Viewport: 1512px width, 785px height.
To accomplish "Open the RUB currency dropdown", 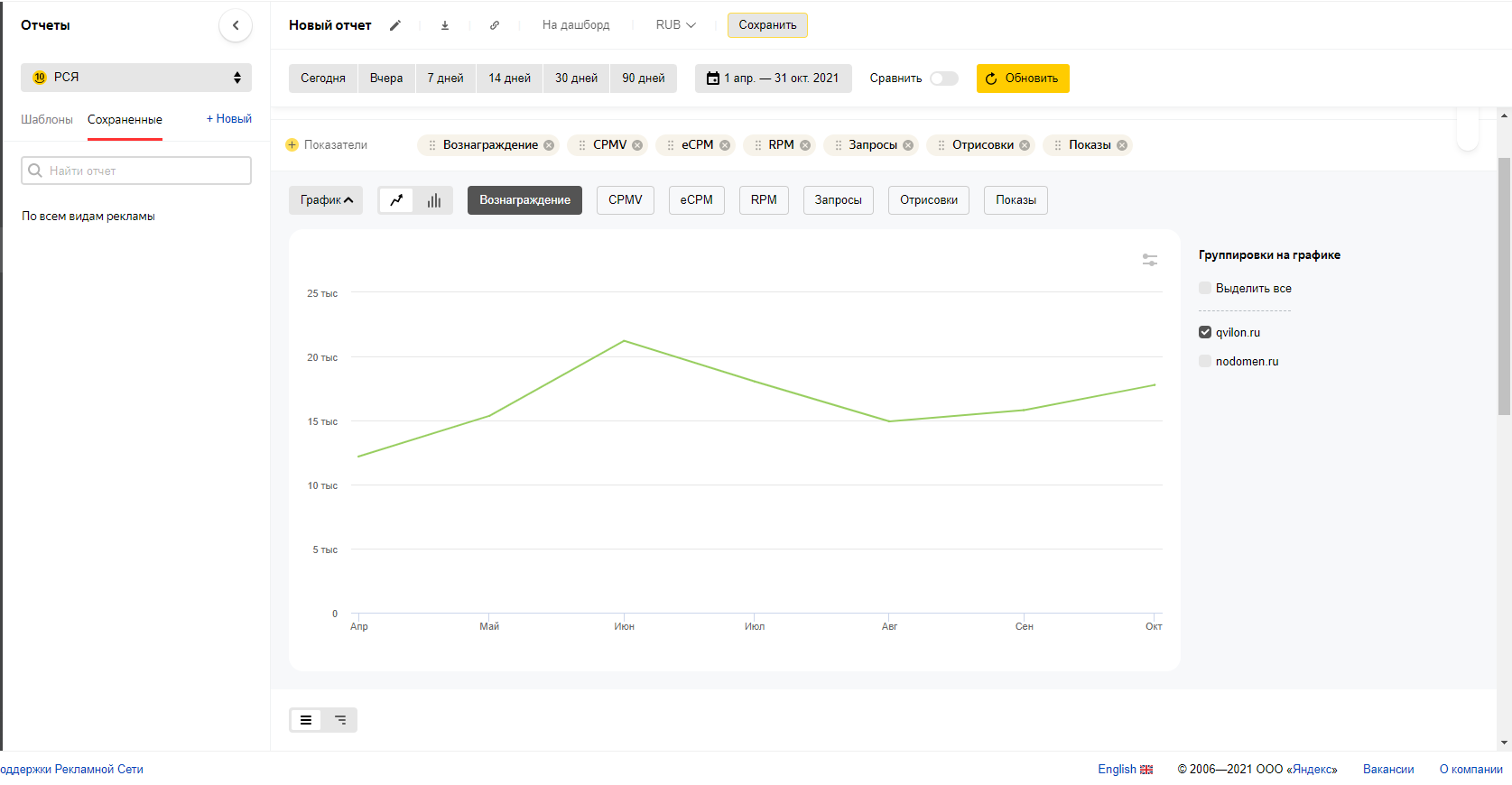I will click(x=675, y=25).
